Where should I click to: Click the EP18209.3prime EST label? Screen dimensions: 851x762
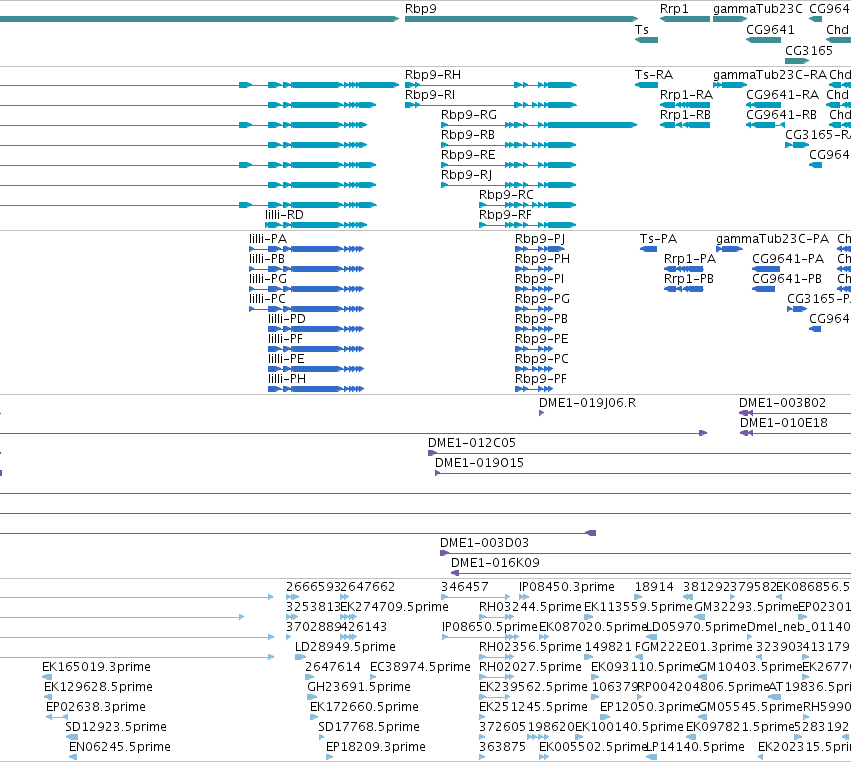click(376, 747)
